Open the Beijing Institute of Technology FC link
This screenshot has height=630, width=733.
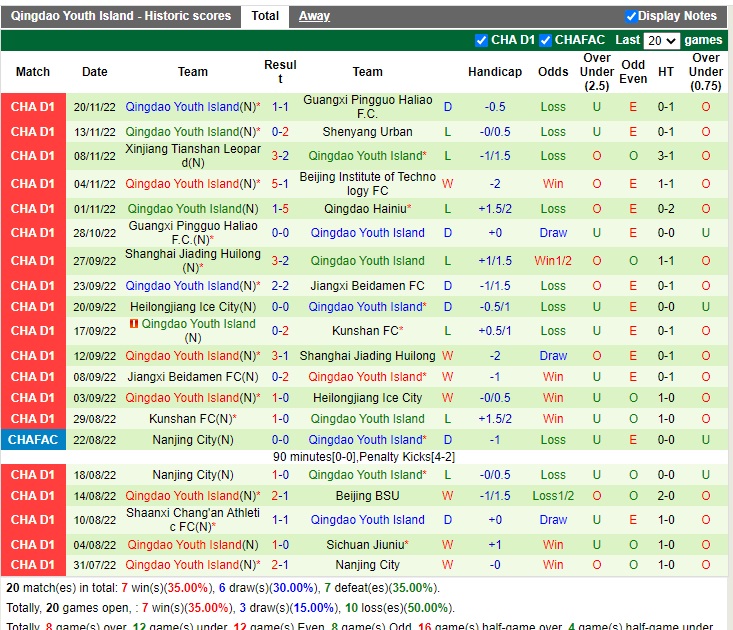[x=367, y=184]
